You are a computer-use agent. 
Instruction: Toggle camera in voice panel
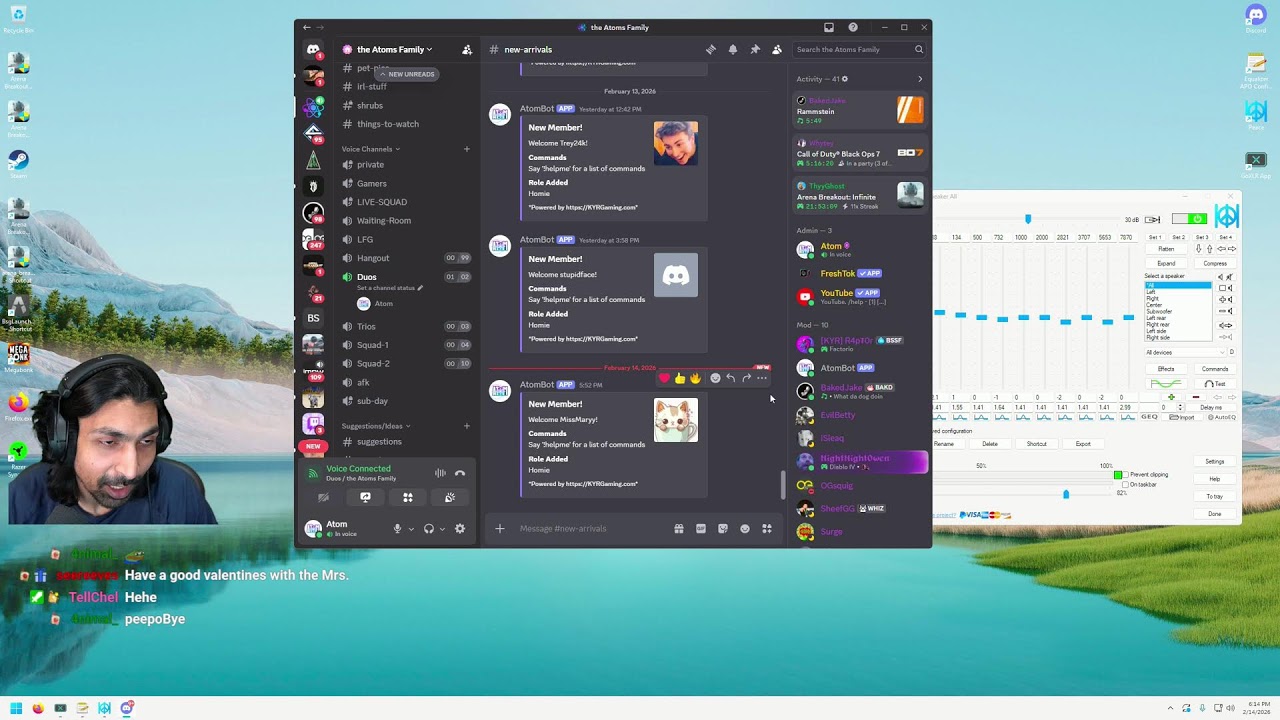[323, 497]
